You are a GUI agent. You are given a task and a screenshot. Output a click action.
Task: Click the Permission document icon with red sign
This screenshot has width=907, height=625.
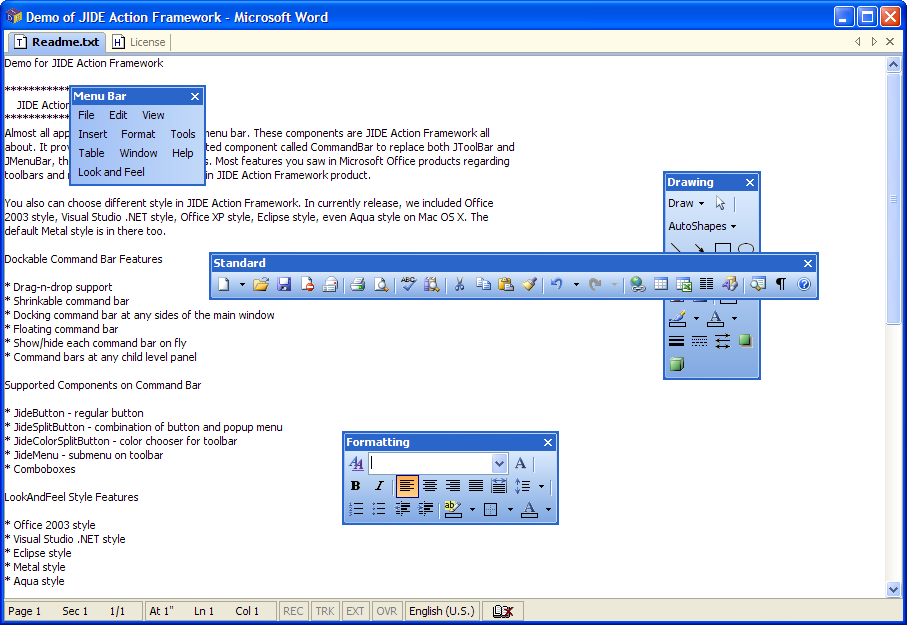[x=307, y=284]
